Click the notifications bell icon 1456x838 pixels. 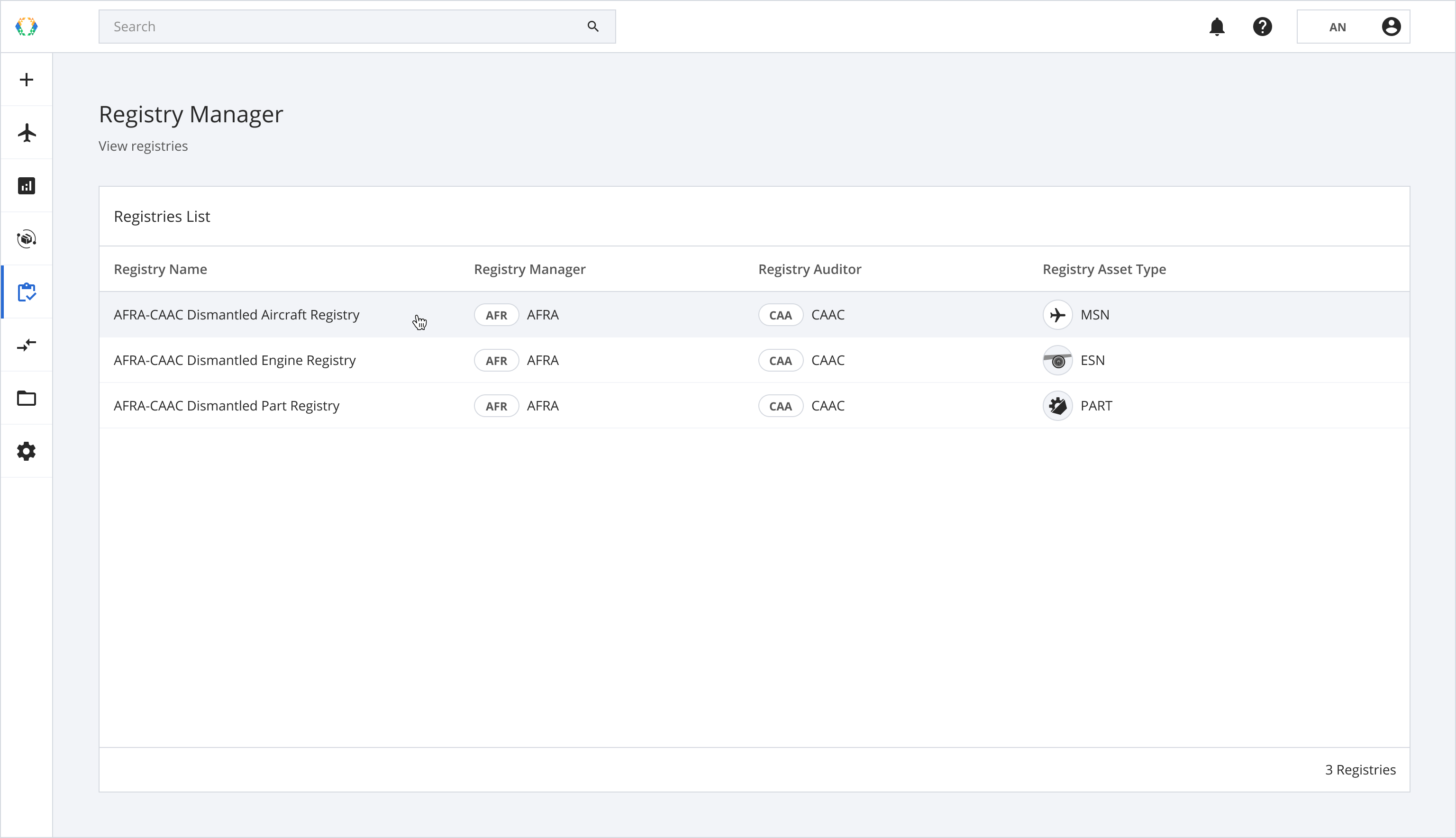tap(1217, 27)
